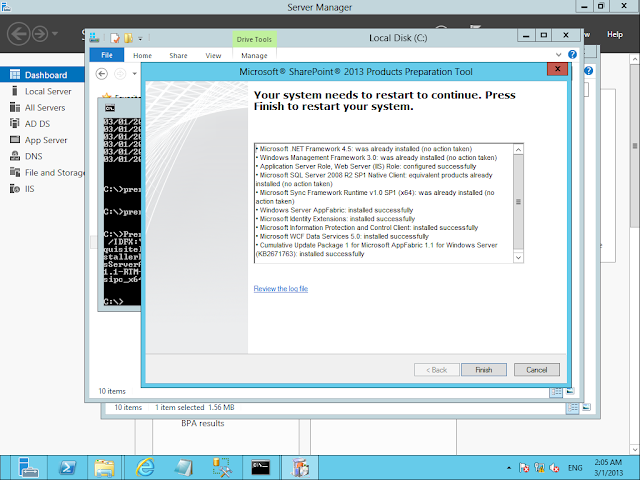Screen dimensions: 640x480
Task: Open the clock showing 2:05 AM
Action: [608, 468]
